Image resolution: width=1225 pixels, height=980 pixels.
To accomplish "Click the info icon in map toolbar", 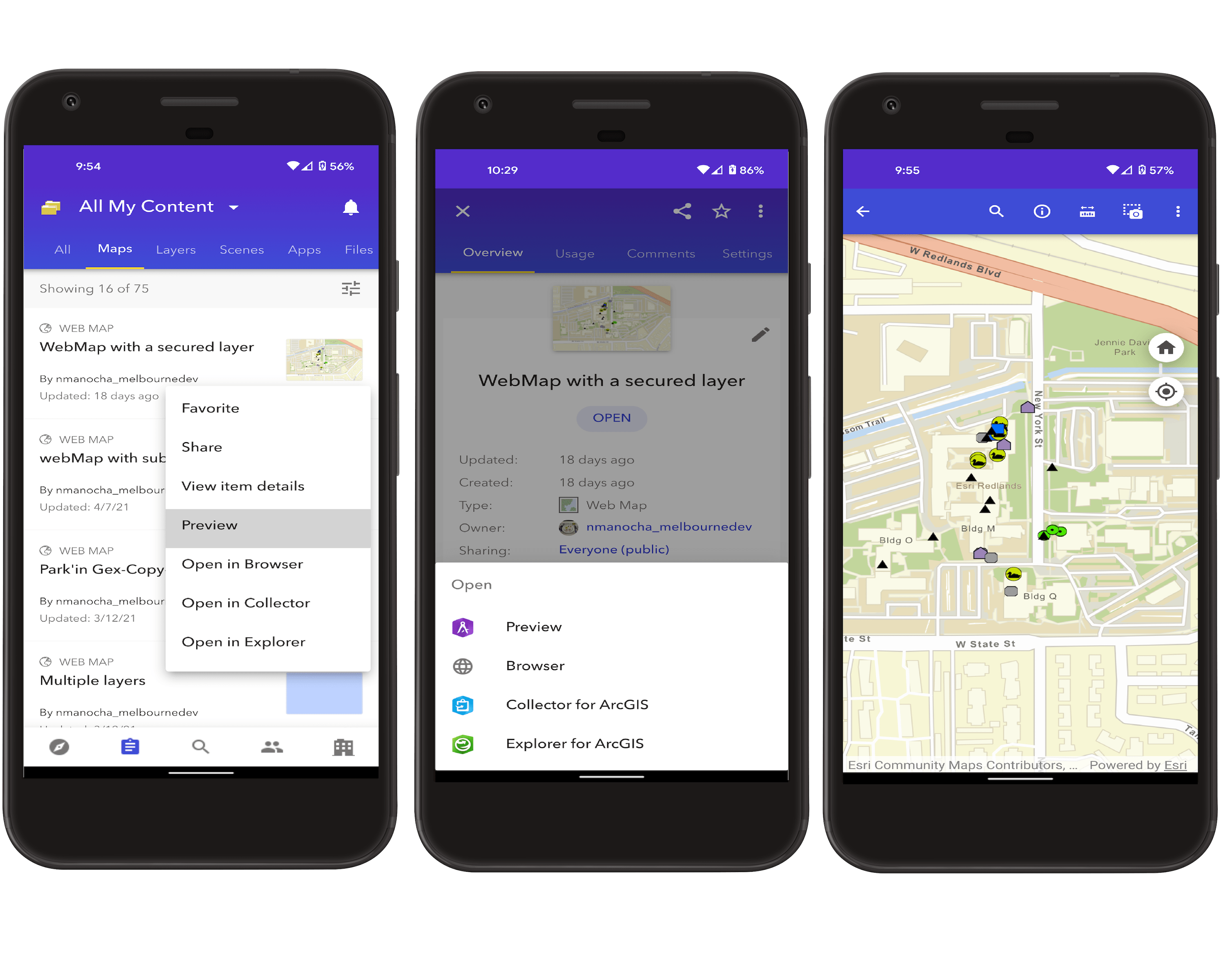I will (1045, 212).
